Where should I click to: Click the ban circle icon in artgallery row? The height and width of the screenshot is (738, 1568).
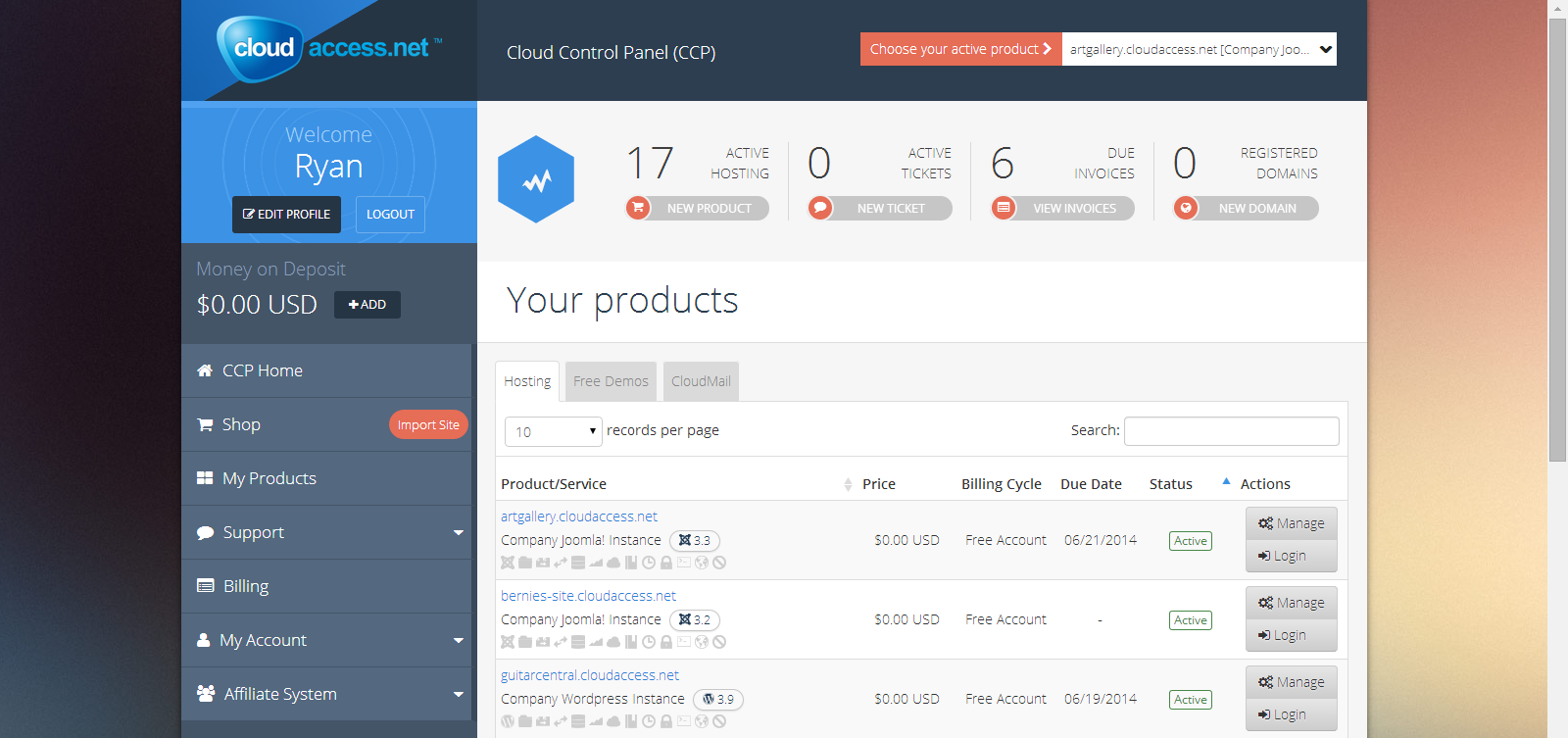(719, 563)
